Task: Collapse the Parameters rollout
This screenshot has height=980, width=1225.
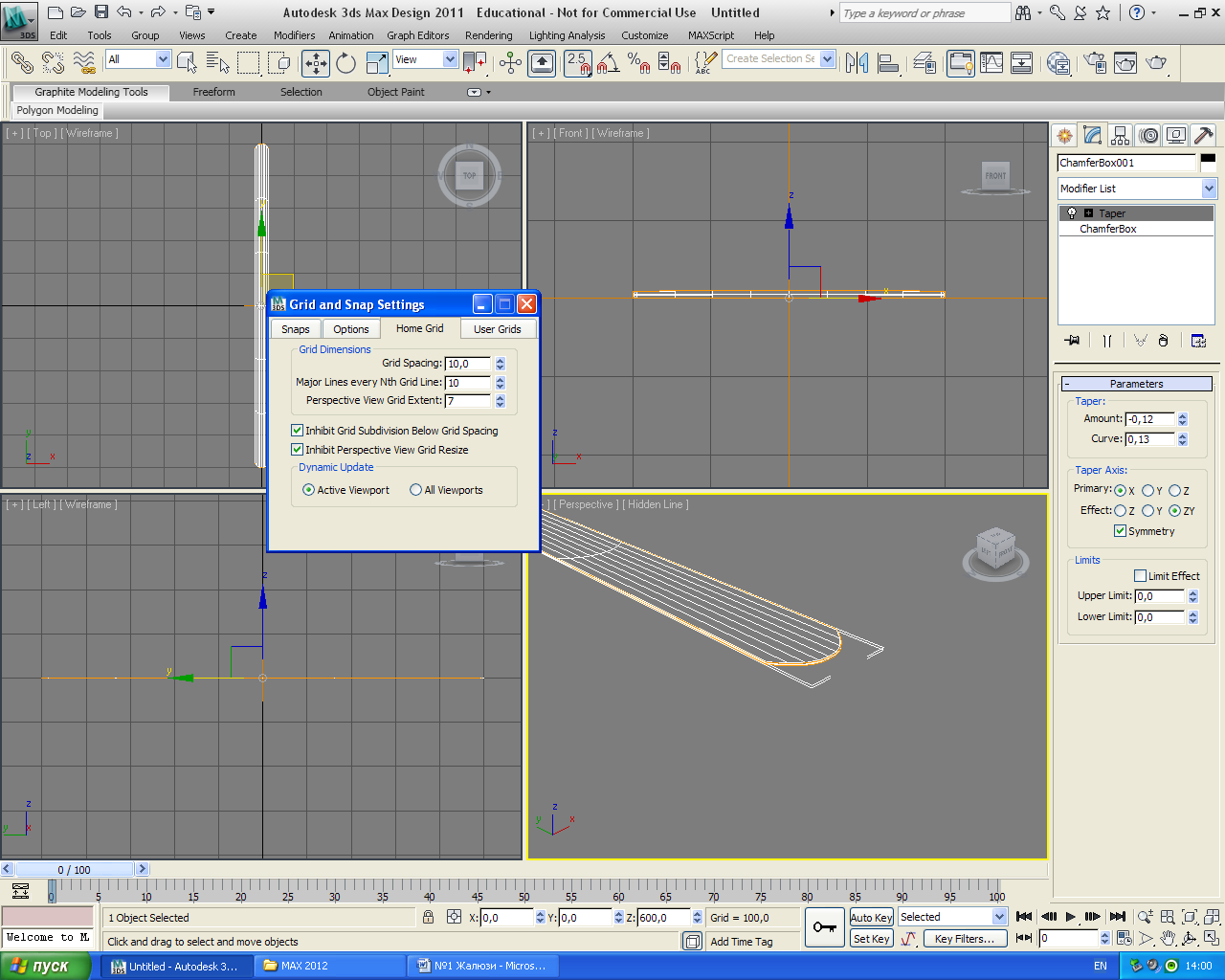Action: pos(1137,384)
